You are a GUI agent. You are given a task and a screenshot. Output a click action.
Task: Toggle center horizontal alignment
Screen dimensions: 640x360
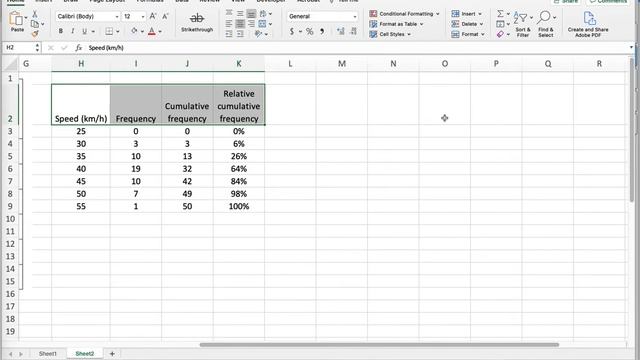(x=240, y=24)
